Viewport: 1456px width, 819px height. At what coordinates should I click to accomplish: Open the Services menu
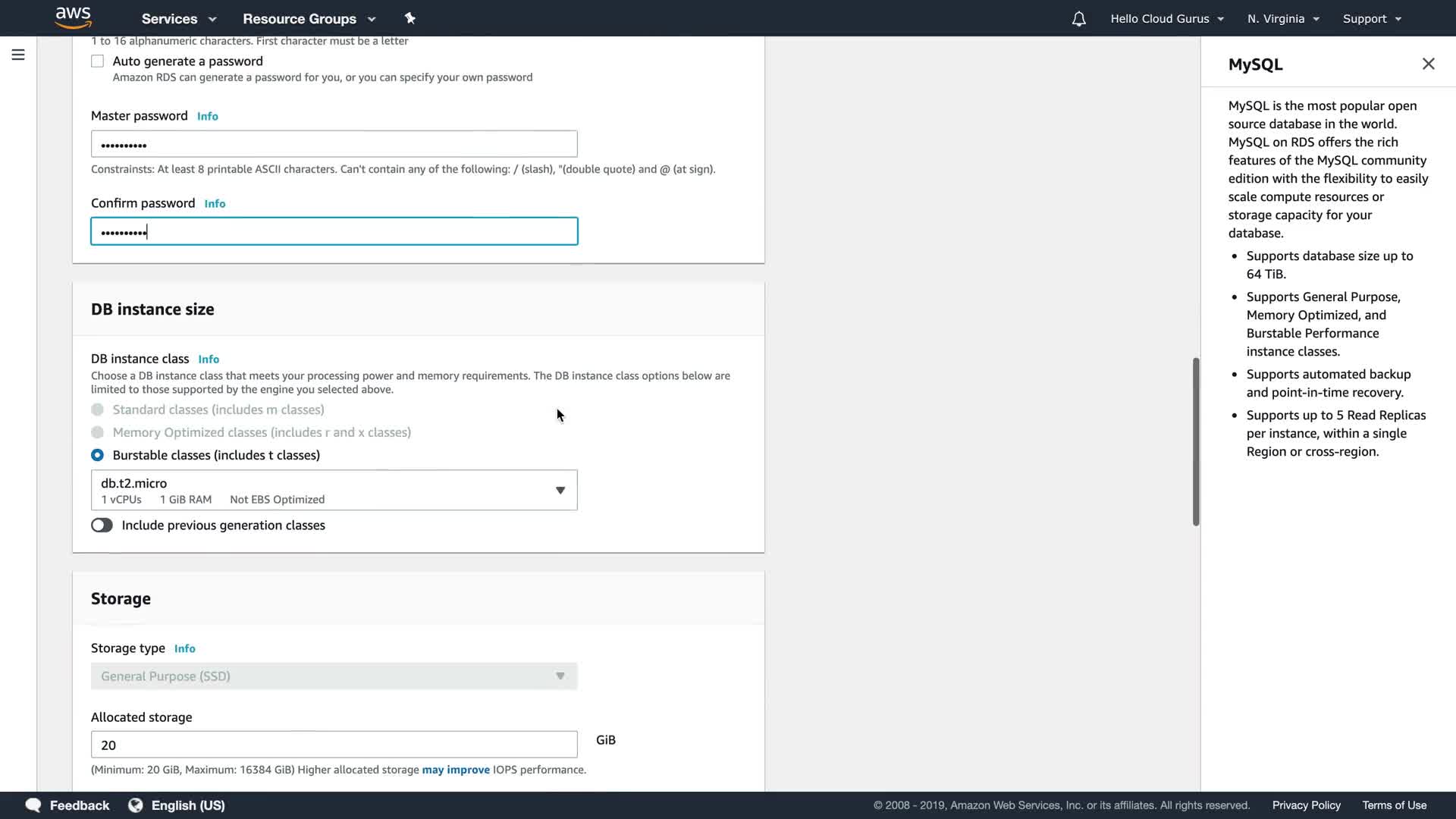coord(179,19)
